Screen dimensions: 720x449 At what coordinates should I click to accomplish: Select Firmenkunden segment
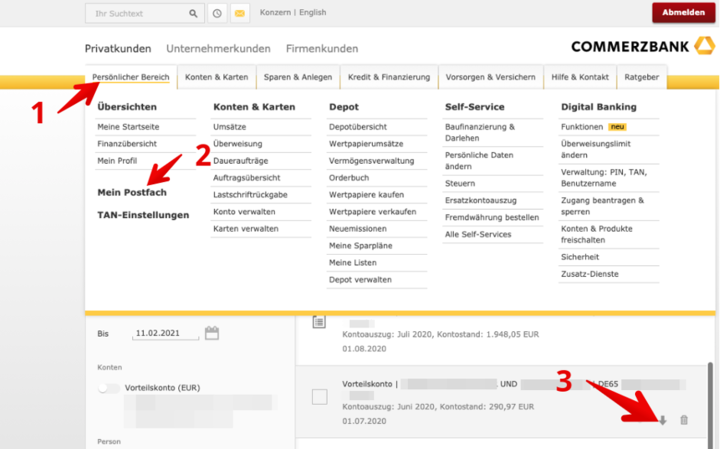[322, 49]
